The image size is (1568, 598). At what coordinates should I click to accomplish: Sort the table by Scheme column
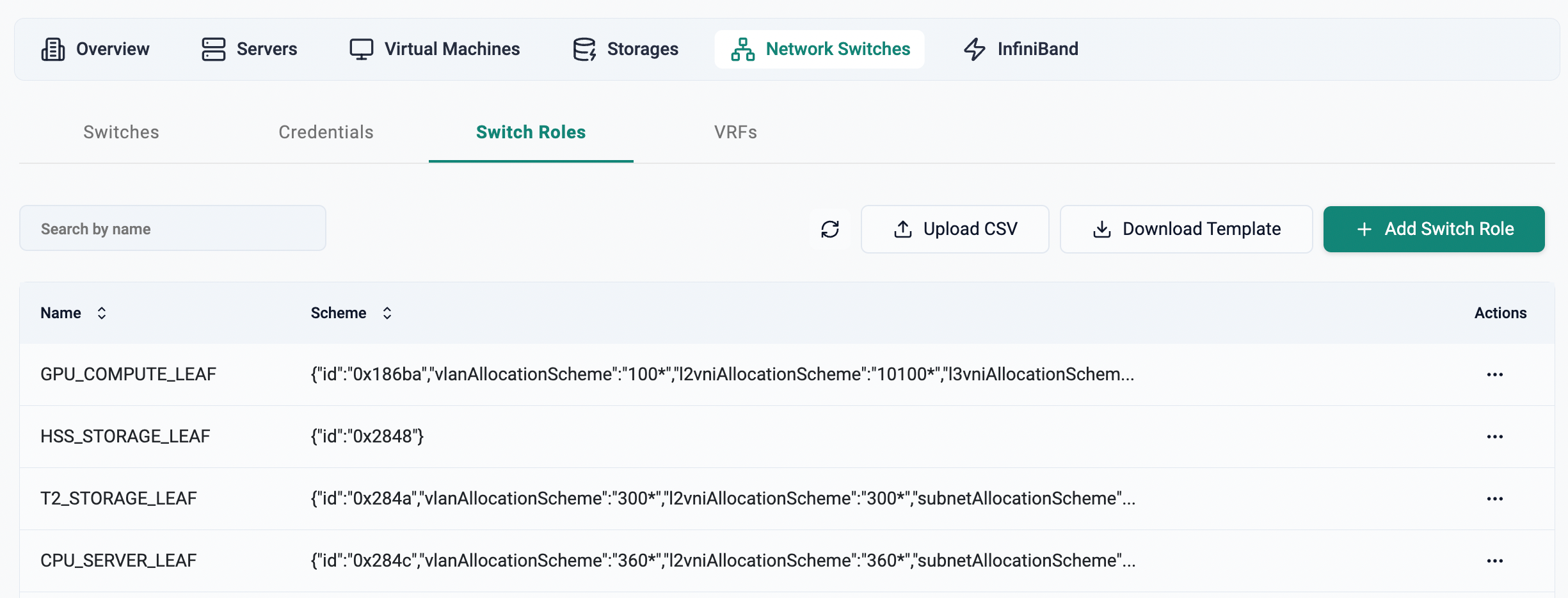coord(387,313)
